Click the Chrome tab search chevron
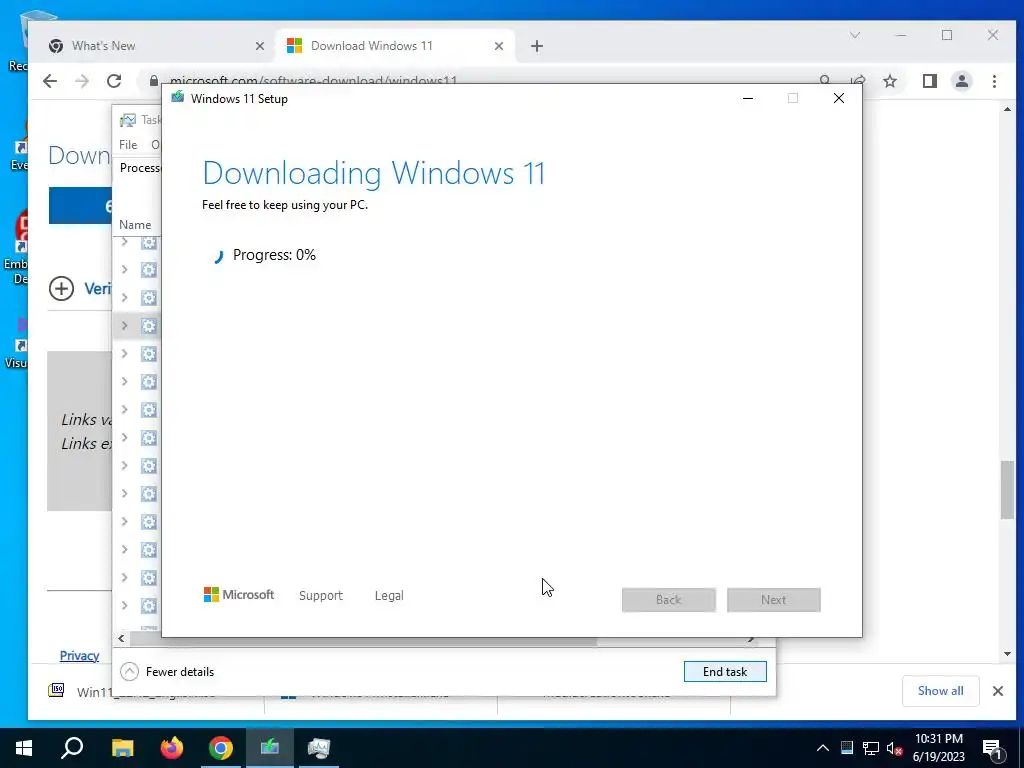1024x768 pixels. pyautogui.click(x=855, y=35)
